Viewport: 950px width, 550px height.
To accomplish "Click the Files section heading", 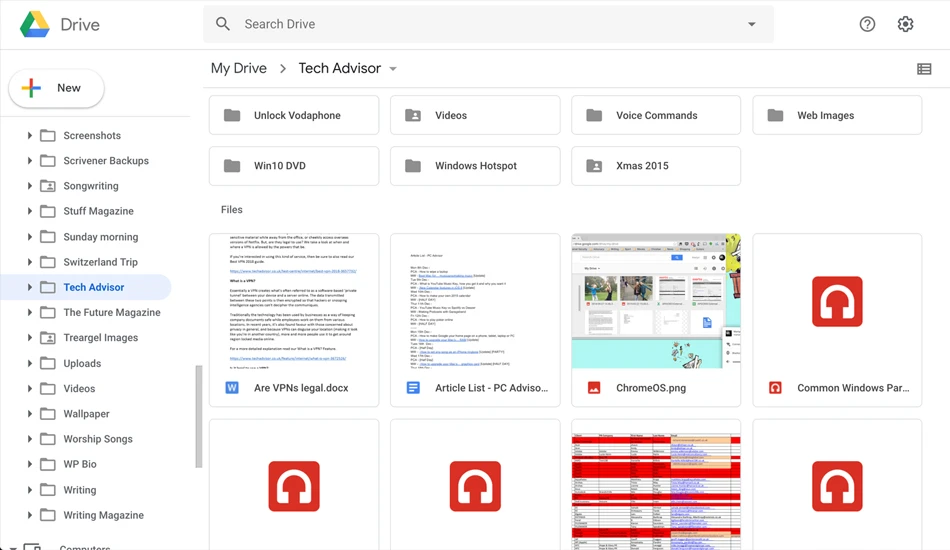I will click(231, 210).
